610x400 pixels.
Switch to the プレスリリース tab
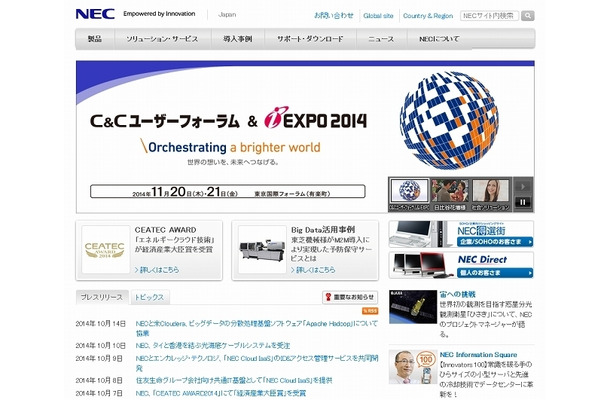[102, 297]
